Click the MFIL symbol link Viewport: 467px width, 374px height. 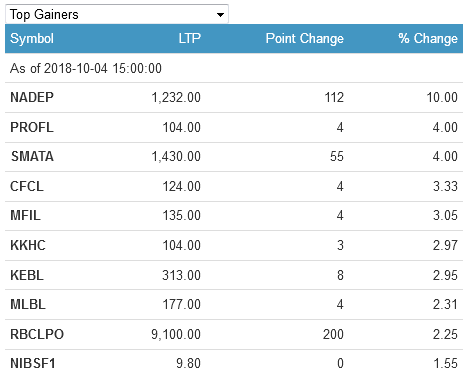(25, 215)
